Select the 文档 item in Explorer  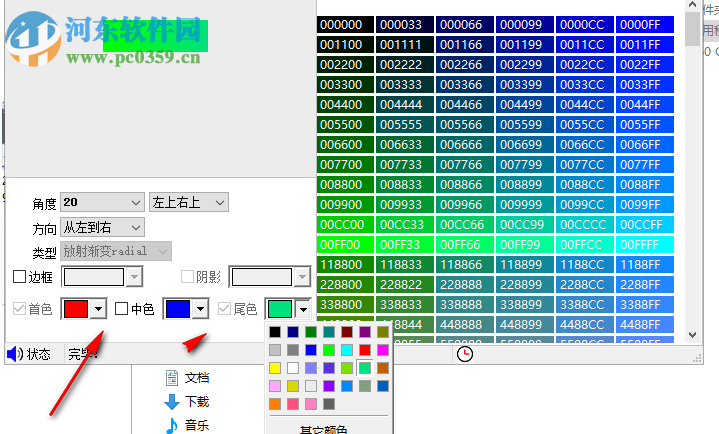(197, 378)
